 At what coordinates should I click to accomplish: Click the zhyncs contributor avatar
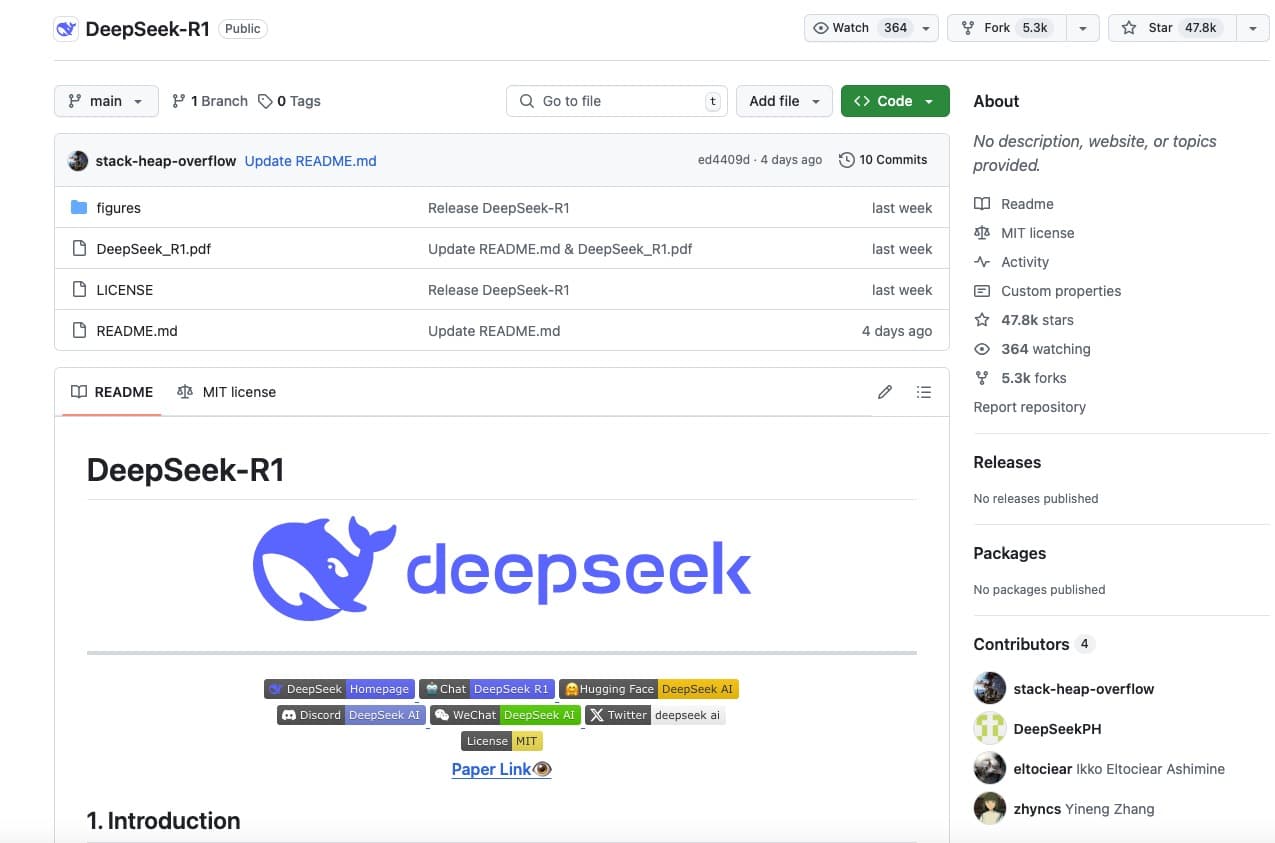coord(990,809)
